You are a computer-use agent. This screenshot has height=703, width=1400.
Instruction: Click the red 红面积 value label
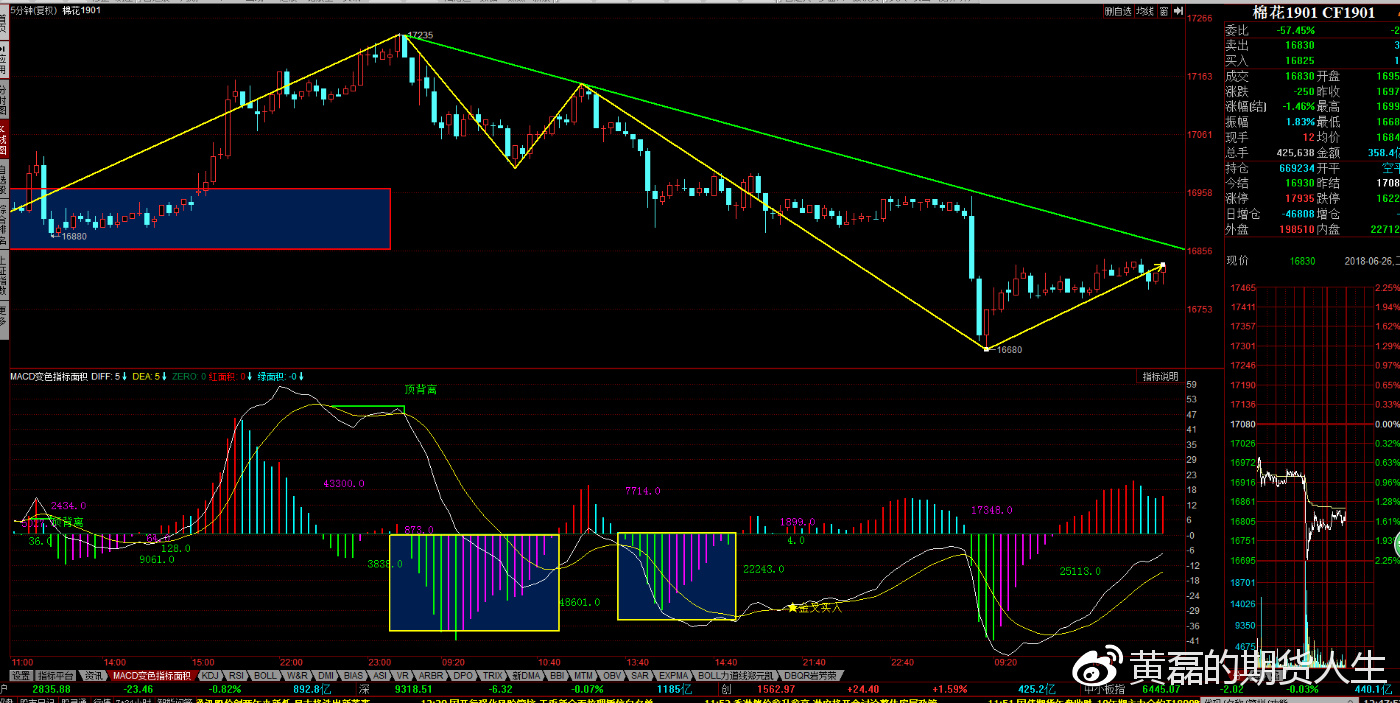point(230,377)
